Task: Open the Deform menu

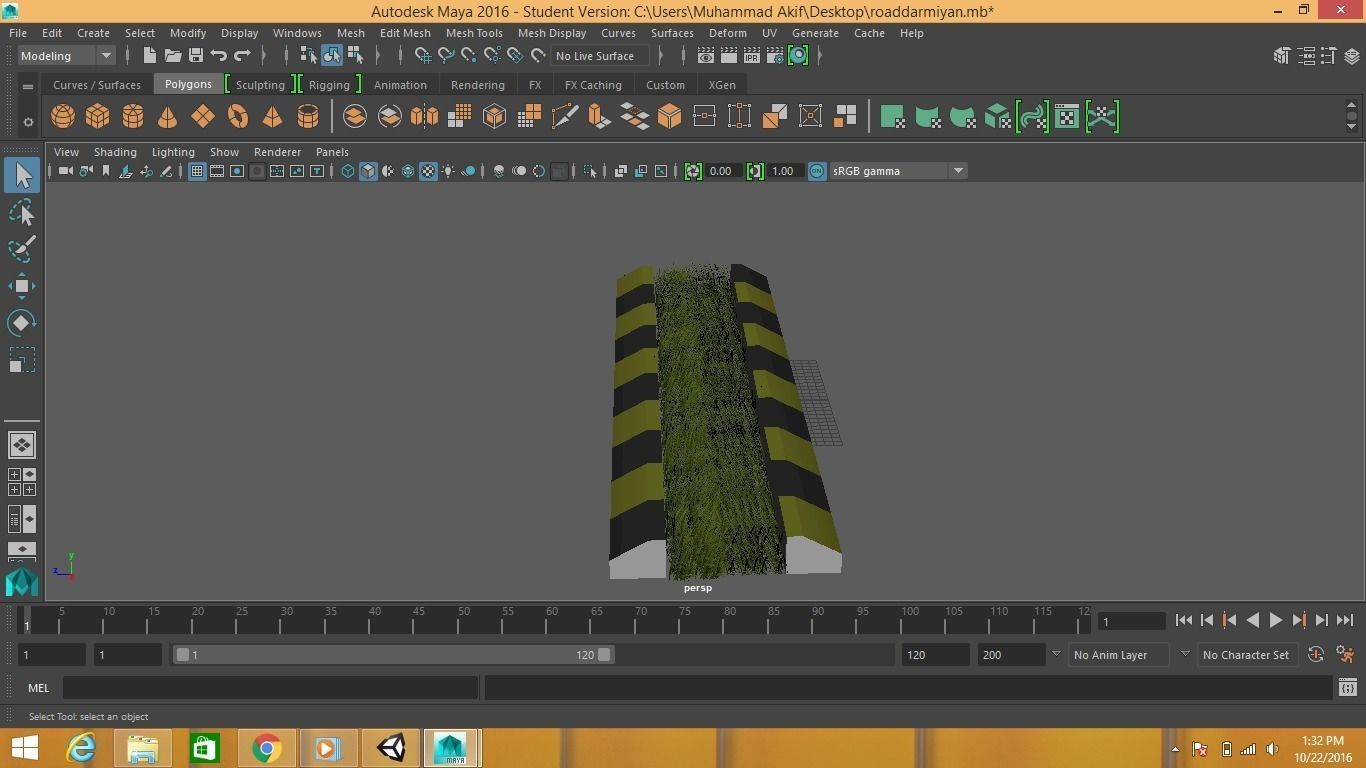Action: tap(728, 33)
